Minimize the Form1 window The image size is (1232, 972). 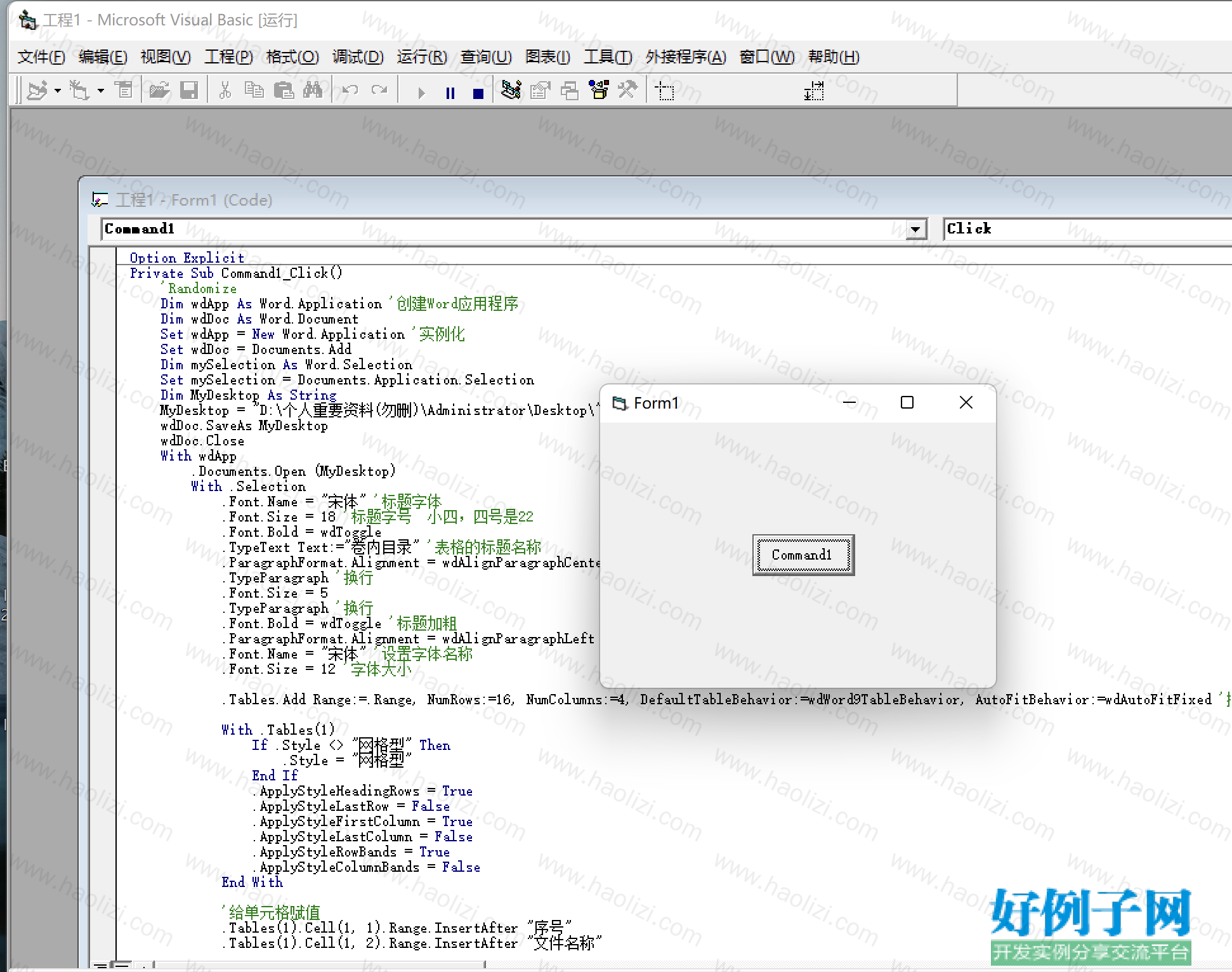[x=849, y=402]
